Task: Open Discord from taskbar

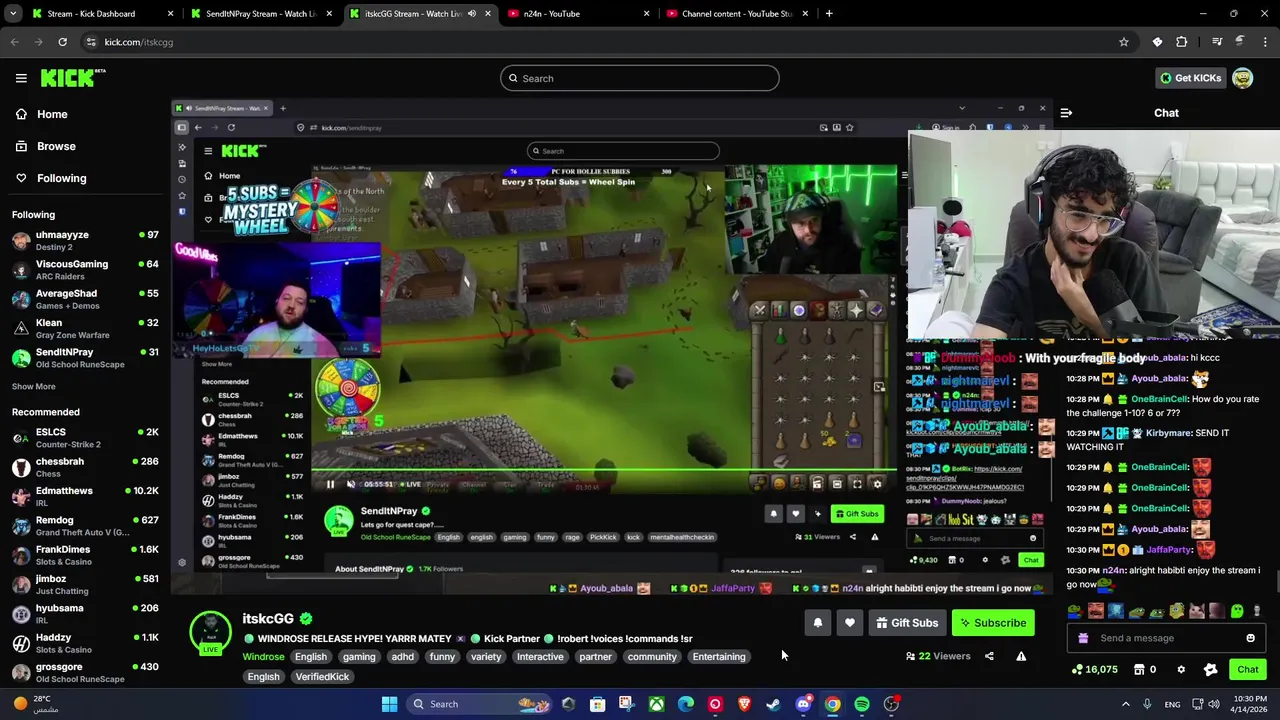Action: 803,704
